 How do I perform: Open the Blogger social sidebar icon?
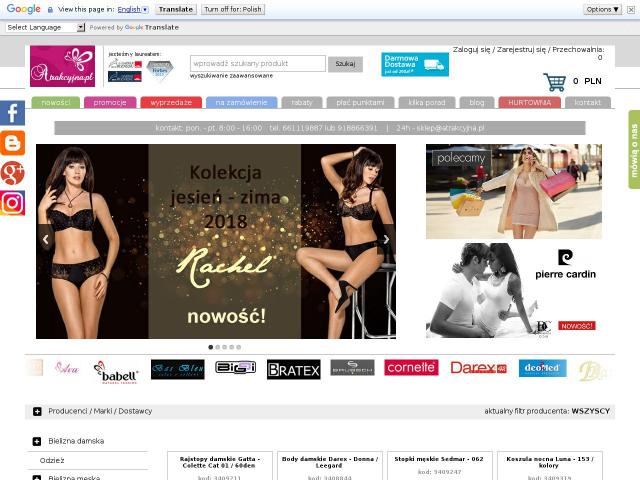(12, 143)
